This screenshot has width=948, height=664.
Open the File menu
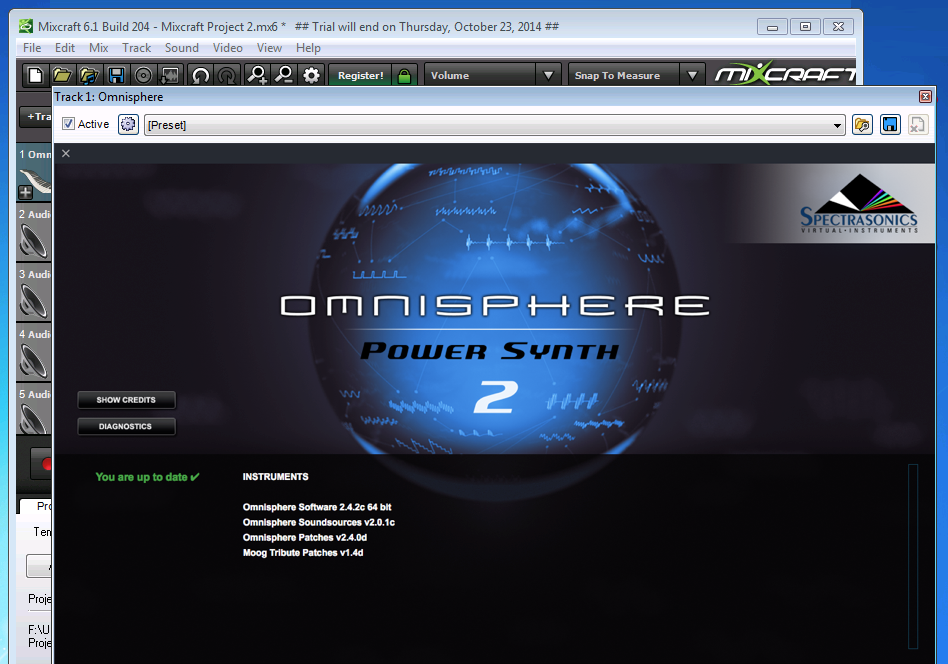[x=32, y=48]
